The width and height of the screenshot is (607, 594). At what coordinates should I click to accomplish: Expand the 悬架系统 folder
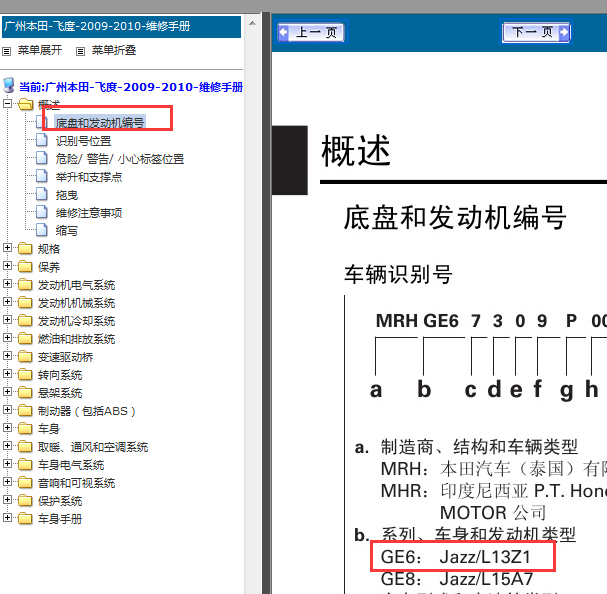click(x=7, y=391)
